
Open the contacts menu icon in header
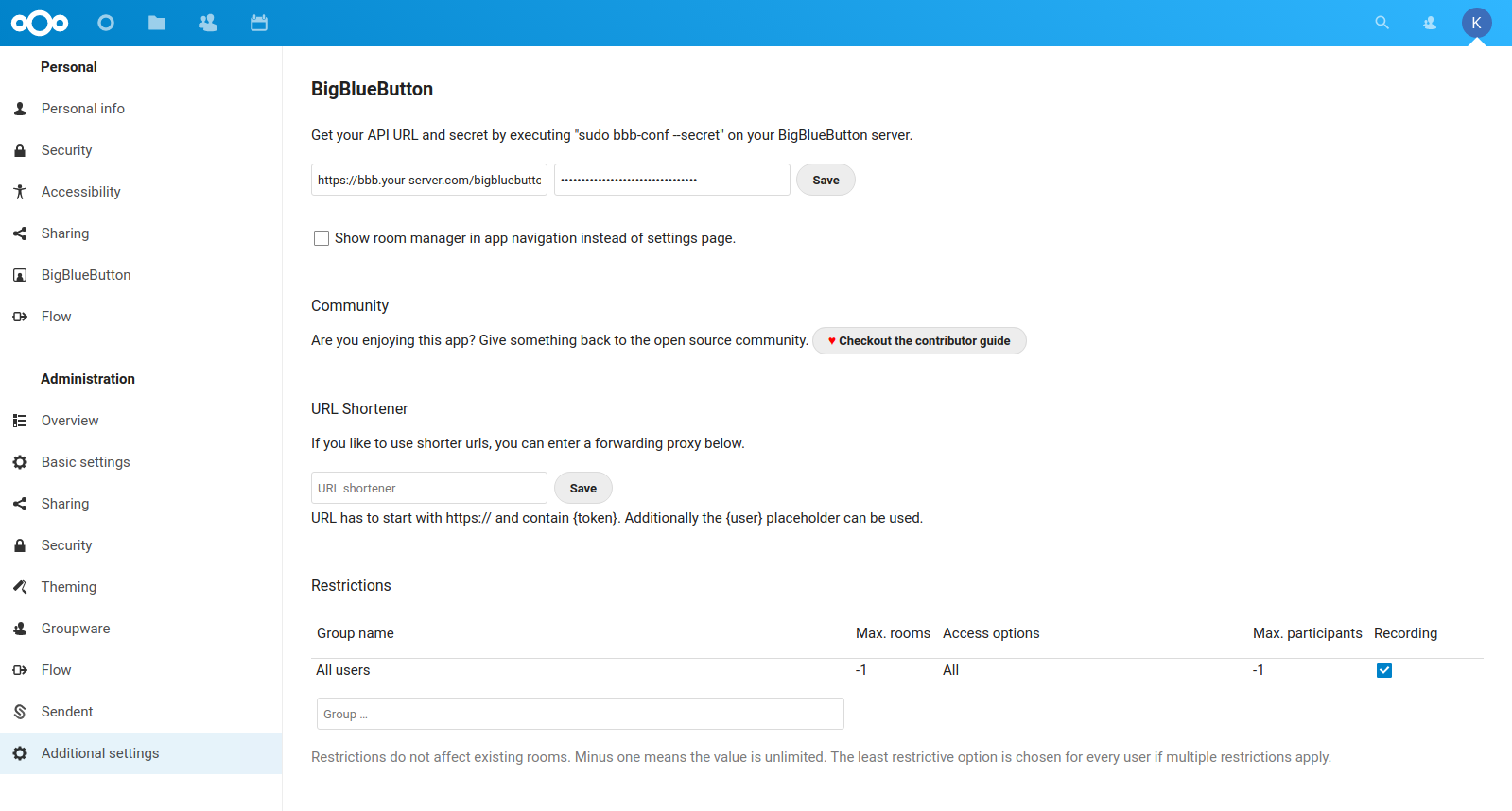[x=1430, y=23]
